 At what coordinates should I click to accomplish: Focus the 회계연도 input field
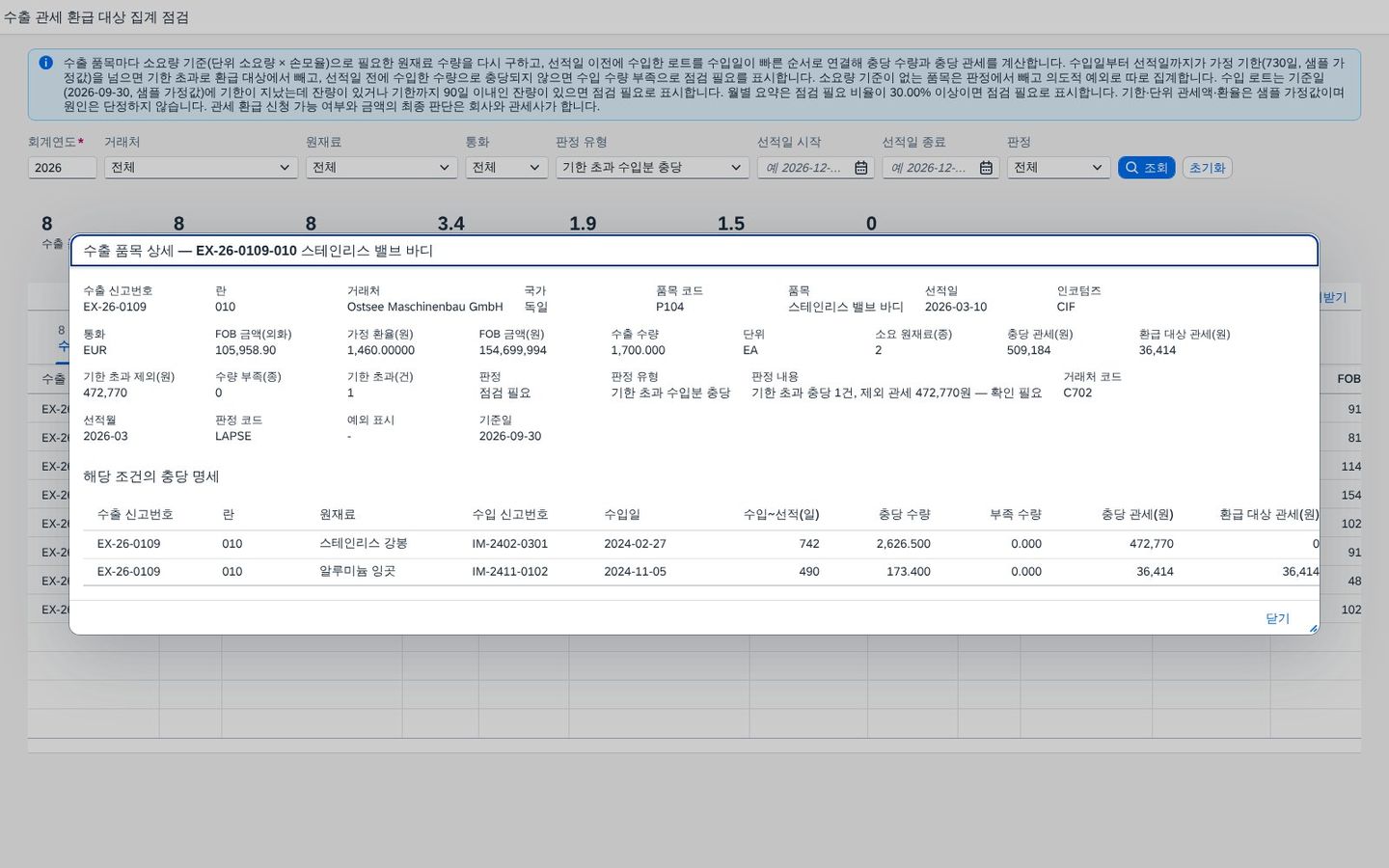62,168
